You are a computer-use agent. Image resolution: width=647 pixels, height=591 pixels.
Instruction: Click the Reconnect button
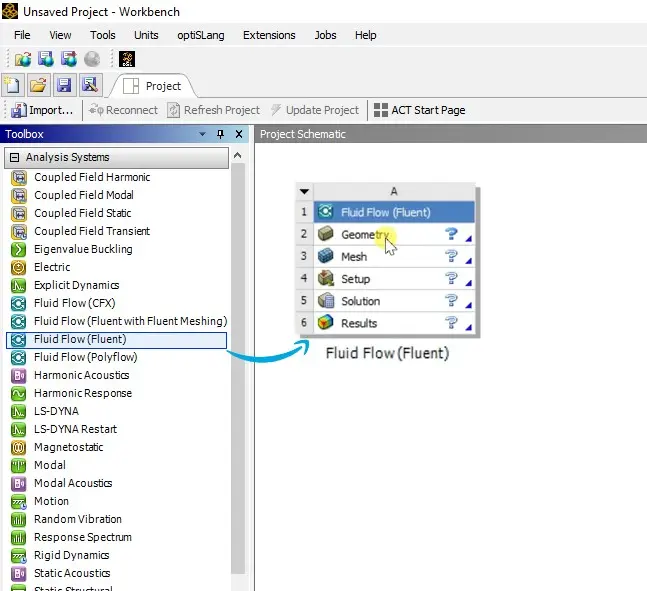point(123,110)
